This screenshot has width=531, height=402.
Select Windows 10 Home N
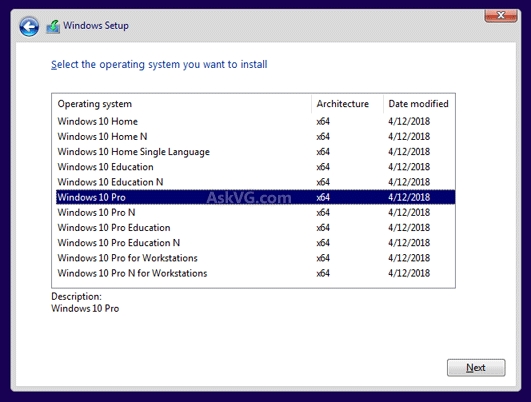255,136
